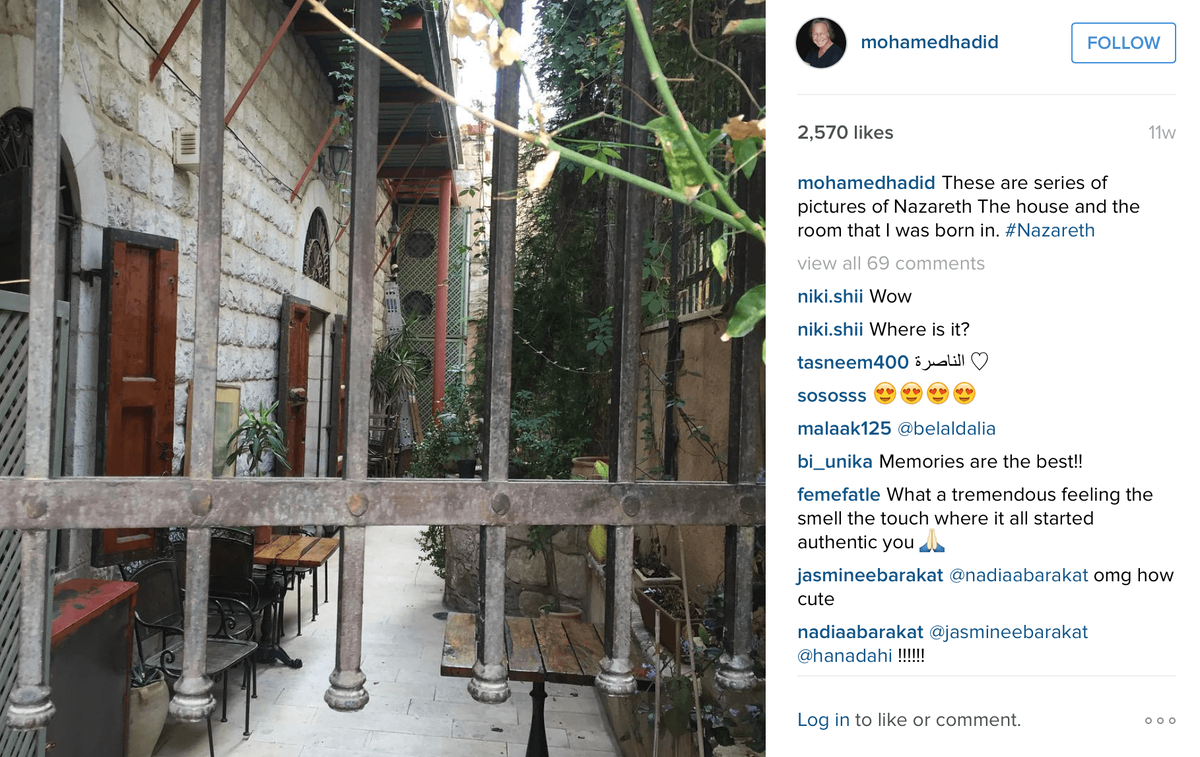Open niki.shii profile from Wow comment
This screenshot has height=757, width=1200.
[831, 296]
